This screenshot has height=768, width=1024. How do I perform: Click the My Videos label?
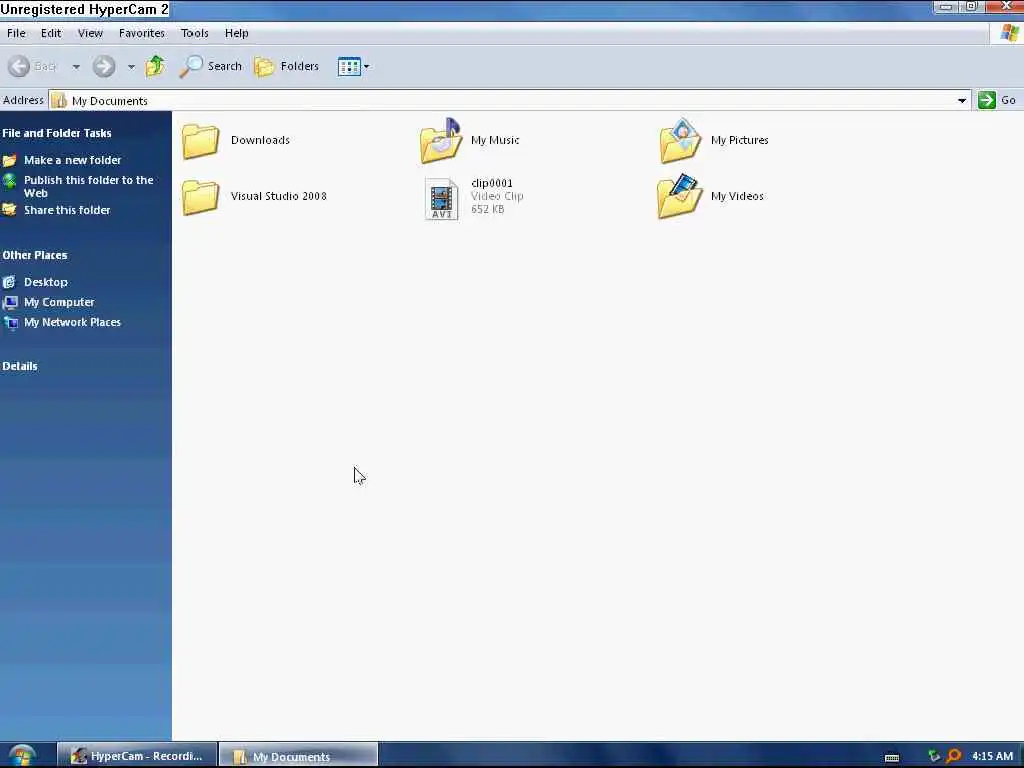[737, 196]
